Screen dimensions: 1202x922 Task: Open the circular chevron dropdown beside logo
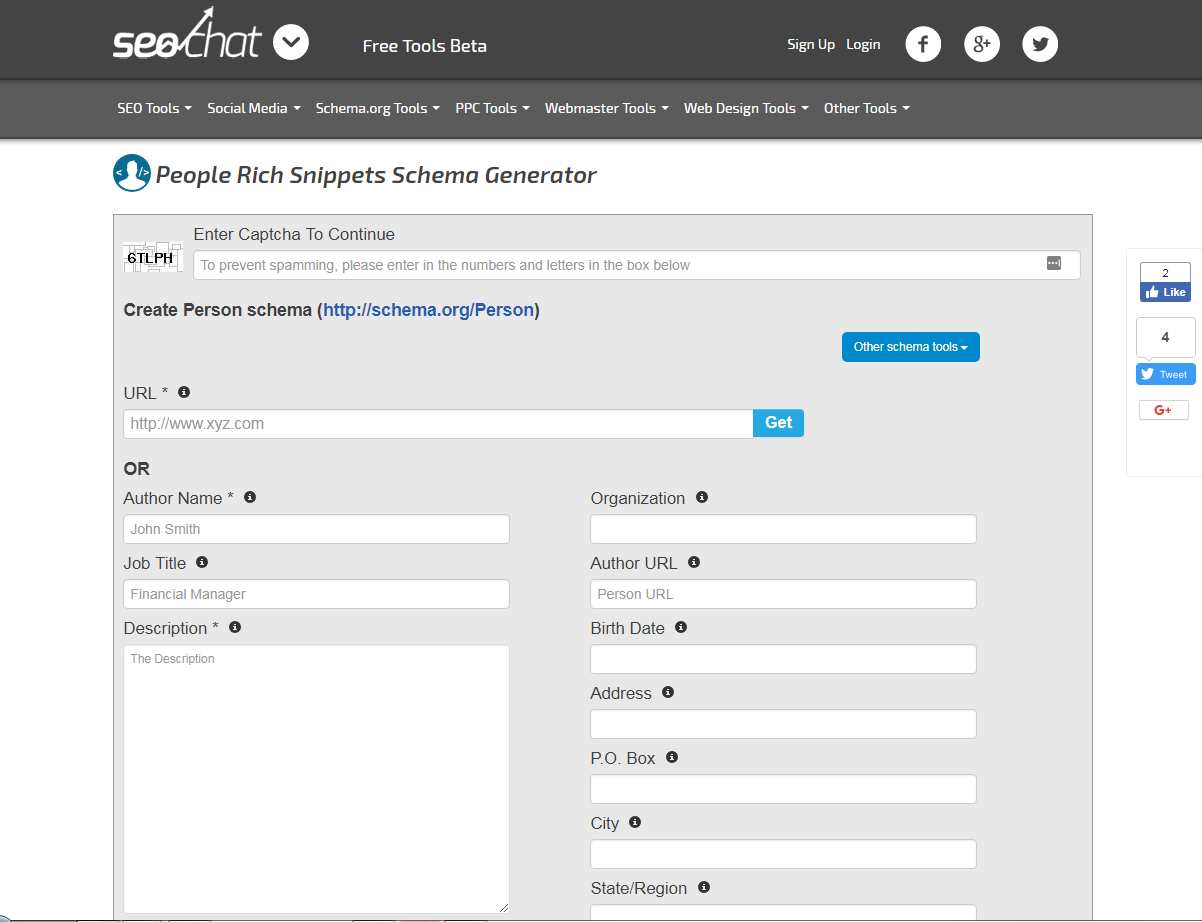coord(291,43)
